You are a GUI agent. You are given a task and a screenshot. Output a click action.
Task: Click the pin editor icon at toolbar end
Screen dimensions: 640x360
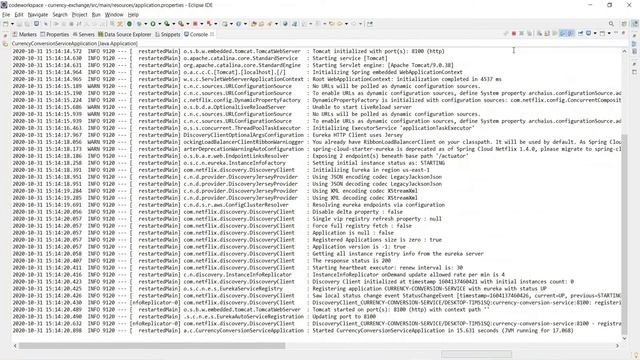[x=370, y=24]
